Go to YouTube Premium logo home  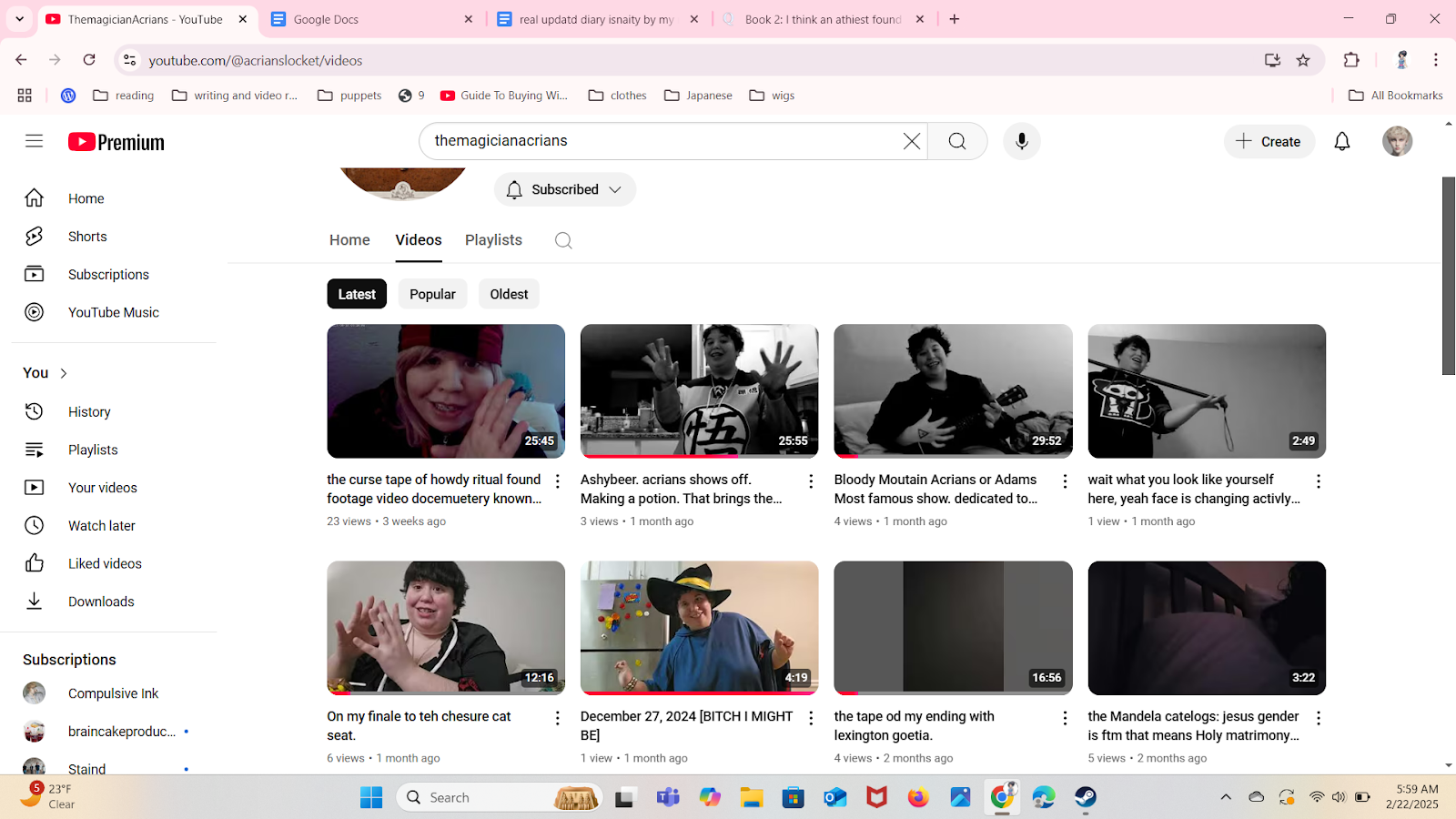(116, 142)
